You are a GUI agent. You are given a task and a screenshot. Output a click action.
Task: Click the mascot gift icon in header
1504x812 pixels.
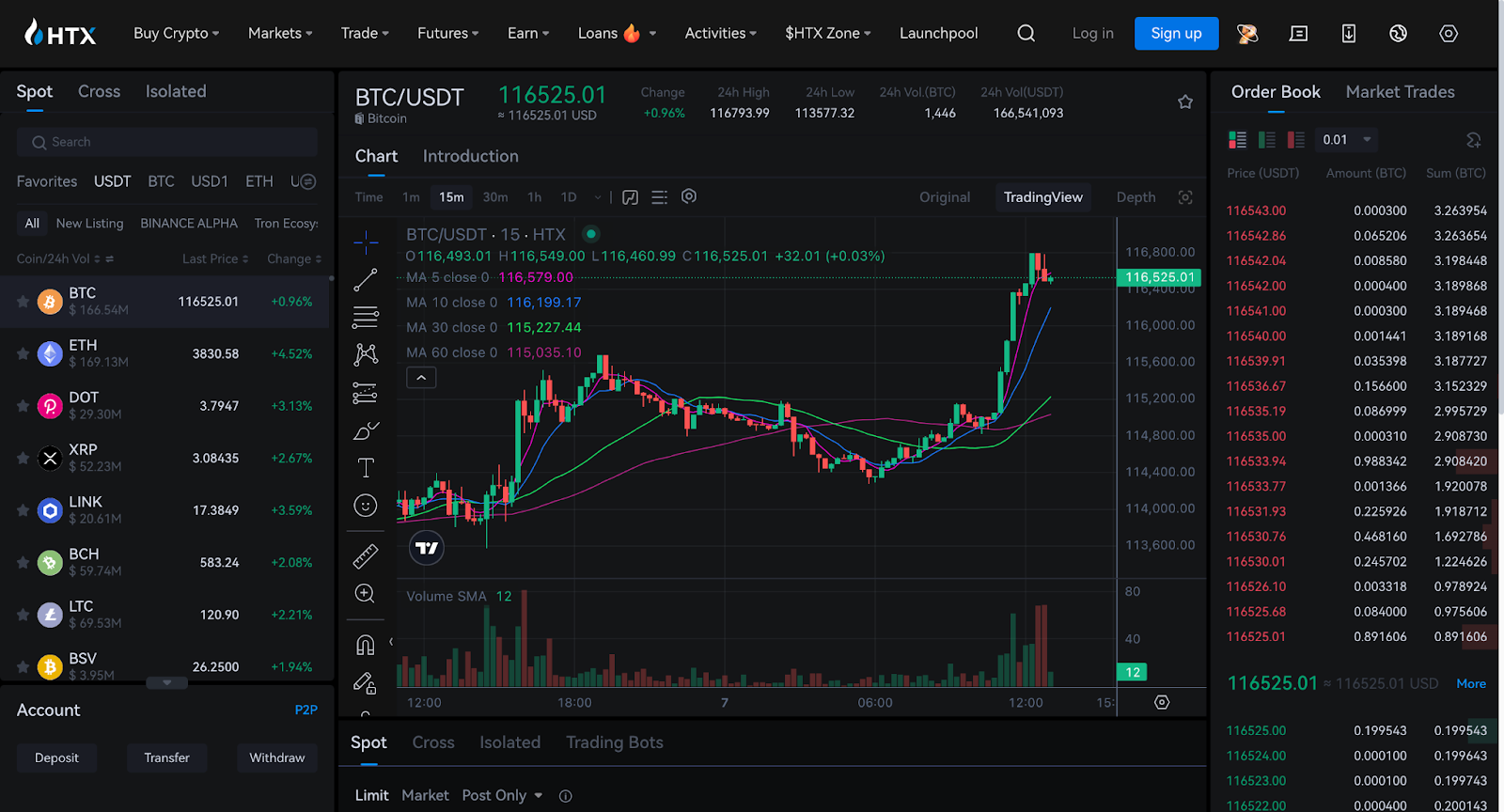pyautogui.click(x=1247, y=33)
